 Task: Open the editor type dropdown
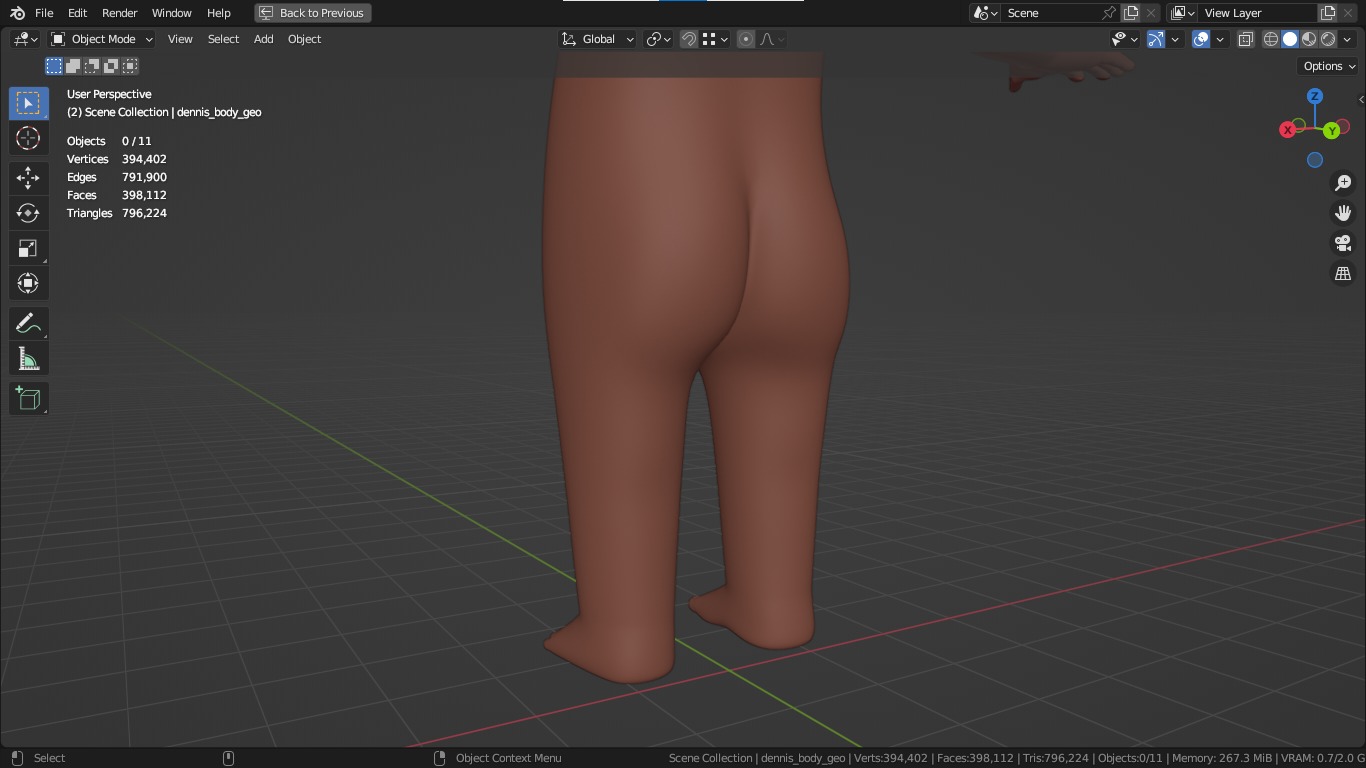(x=26, y=39)
